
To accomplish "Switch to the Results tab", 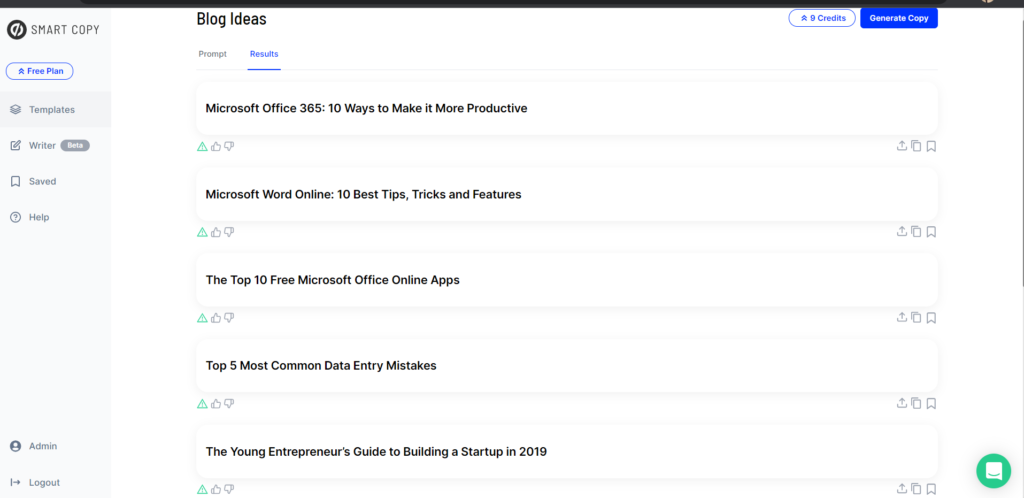I will 264,54.
